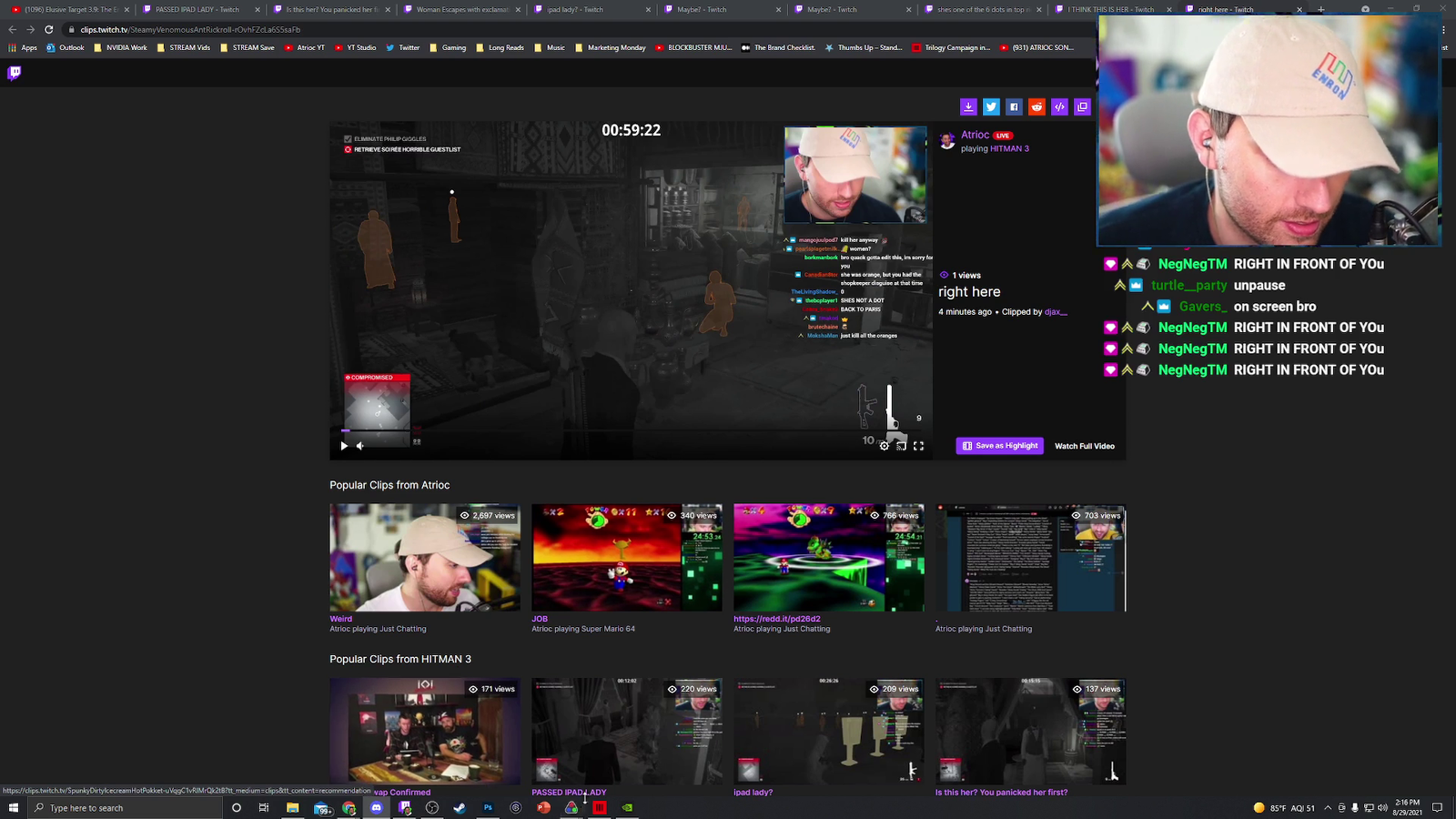1456x819 pixels.
Task: Click the Twitch logo
Action: pyautogui.click(x=14, y=73)
